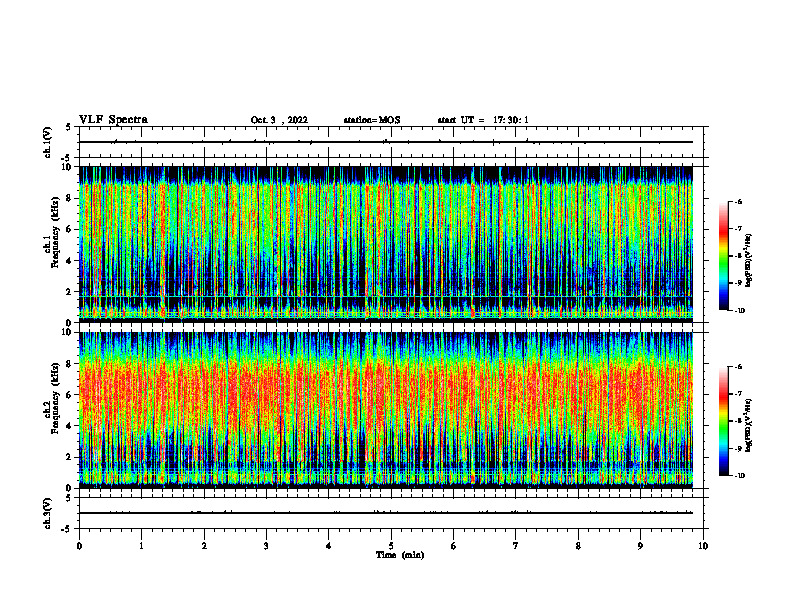Screen dimensions: 792x612
Task: Click time axis tick label '10'
Action: coord(703,546)
